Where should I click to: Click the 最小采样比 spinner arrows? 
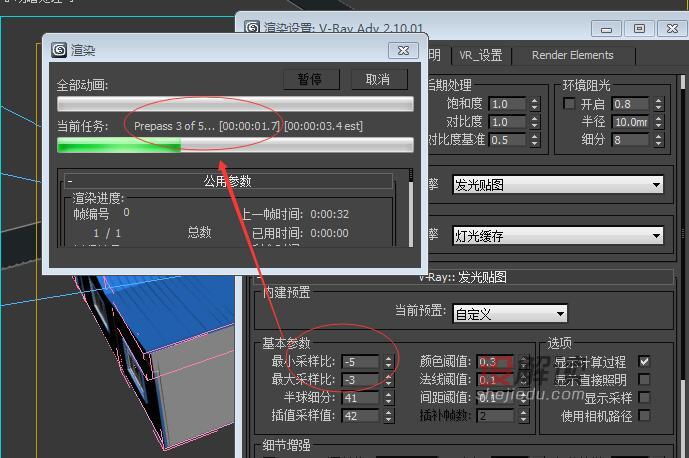(388, 362)
